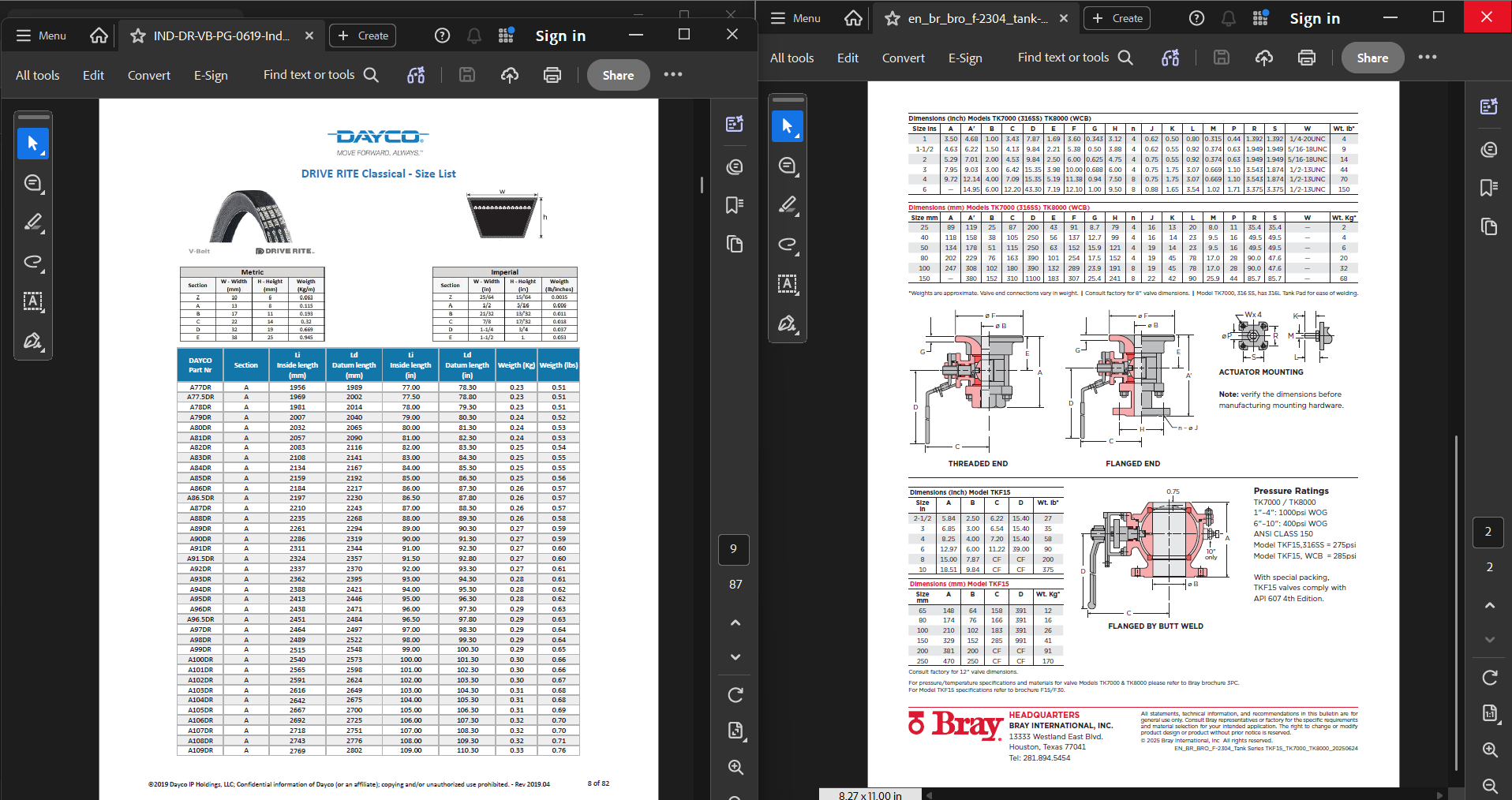Star the en_br_bro_f-2304_tank tab
The width and height of the screenshot is (1512, 800).
point(893,18)
